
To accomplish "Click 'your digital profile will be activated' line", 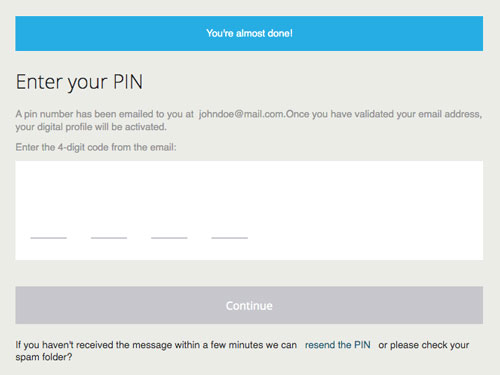I will click(x=91, y=127).
